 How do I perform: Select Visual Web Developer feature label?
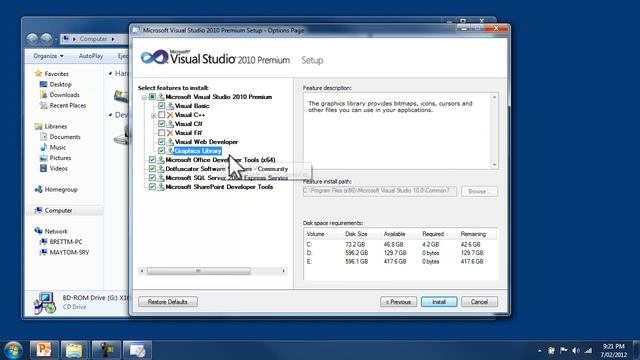point(207,142)
